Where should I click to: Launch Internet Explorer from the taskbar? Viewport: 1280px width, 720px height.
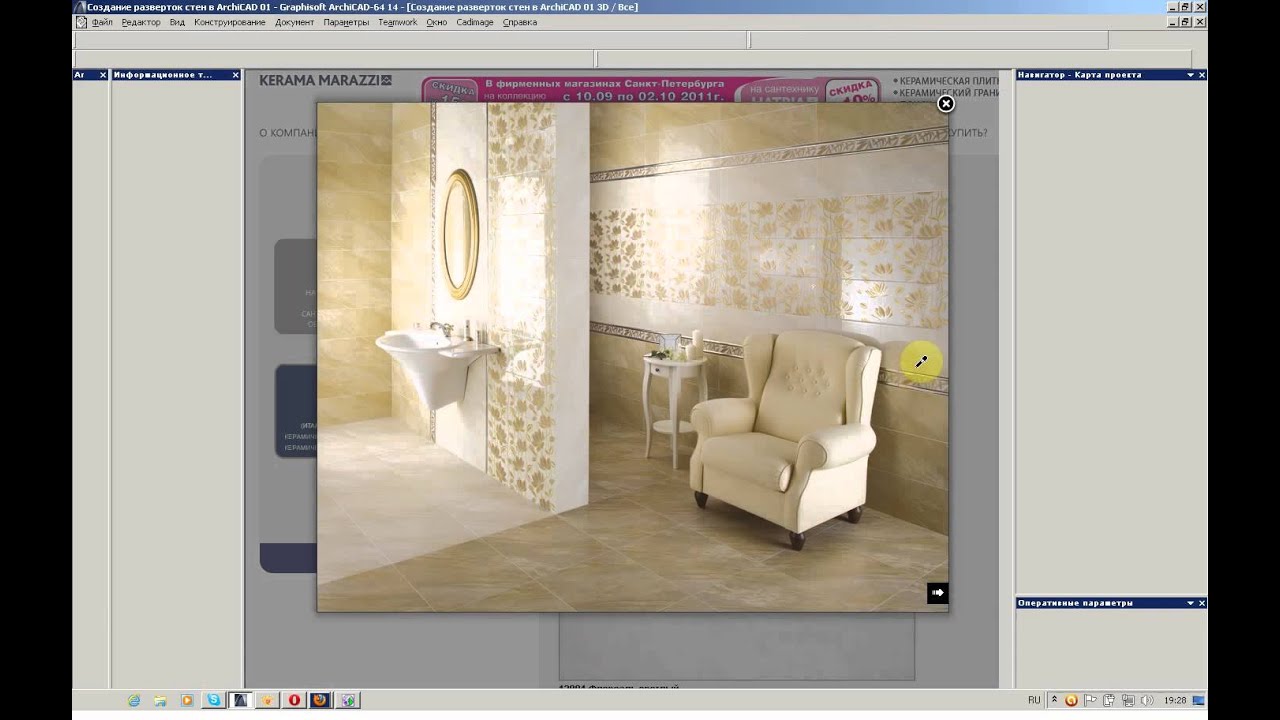134,700
